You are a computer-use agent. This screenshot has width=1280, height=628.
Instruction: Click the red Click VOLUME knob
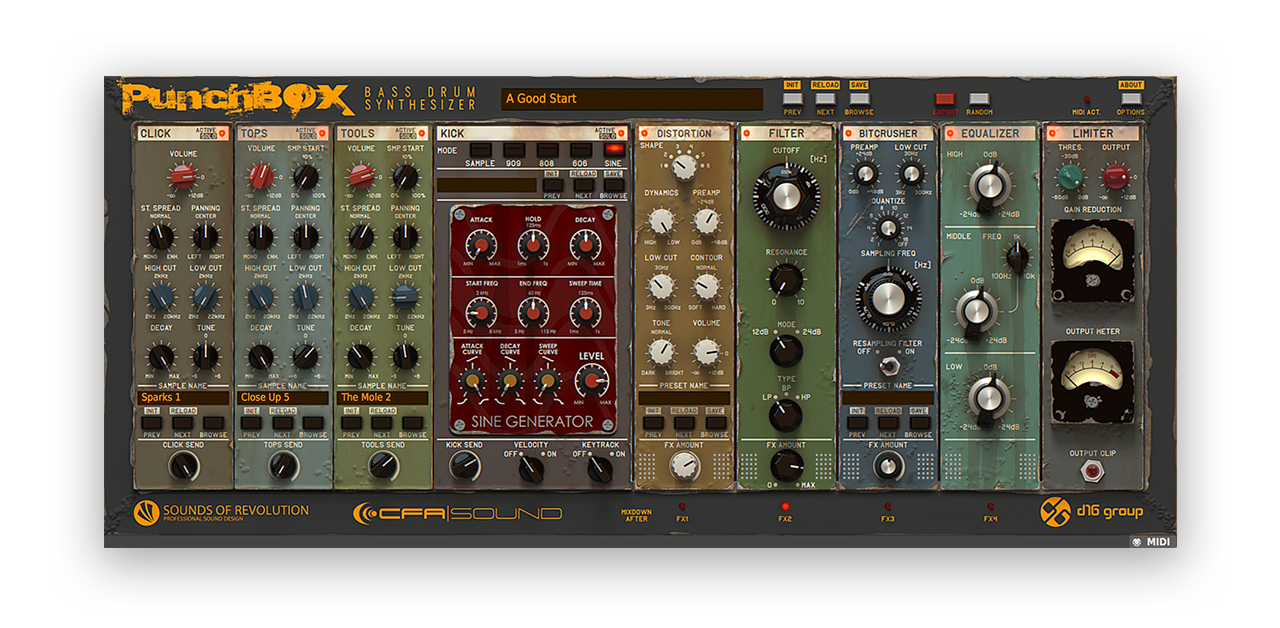tap(183, 176)
